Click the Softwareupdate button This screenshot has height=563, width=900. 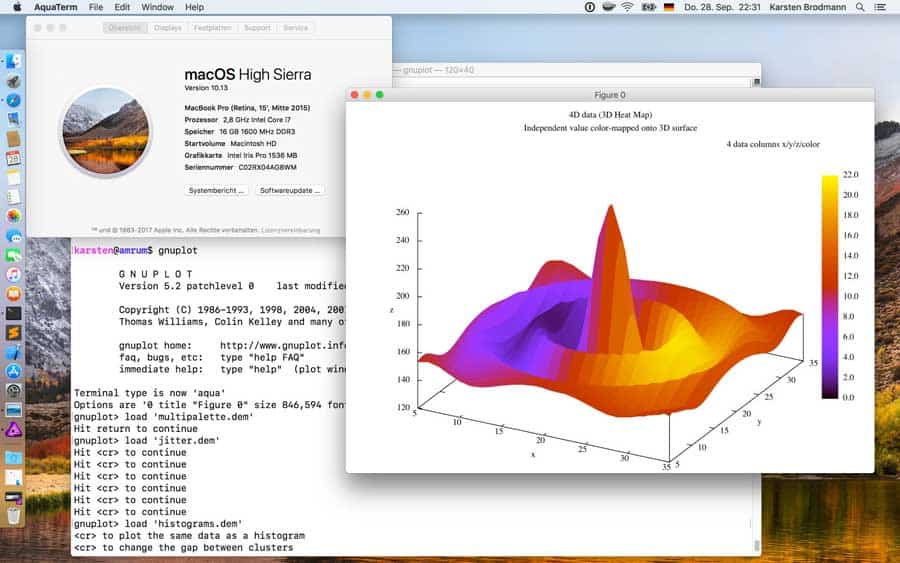(x=290, y=191)
